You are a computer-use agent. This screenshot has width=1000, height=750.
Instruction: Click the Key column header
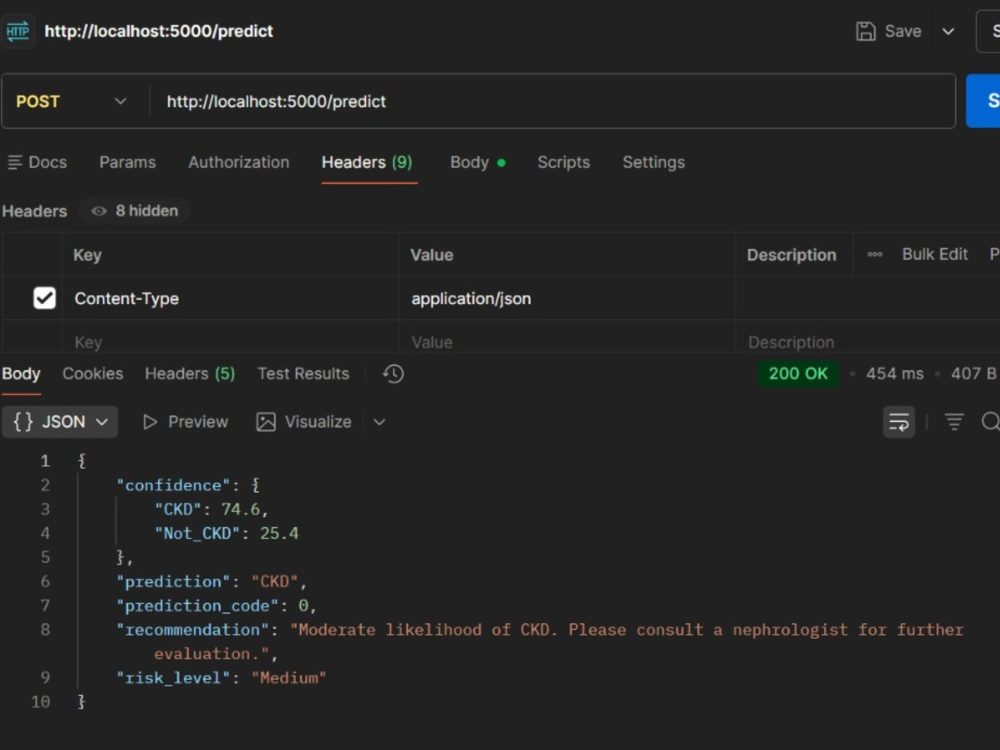tap(87, 255)
